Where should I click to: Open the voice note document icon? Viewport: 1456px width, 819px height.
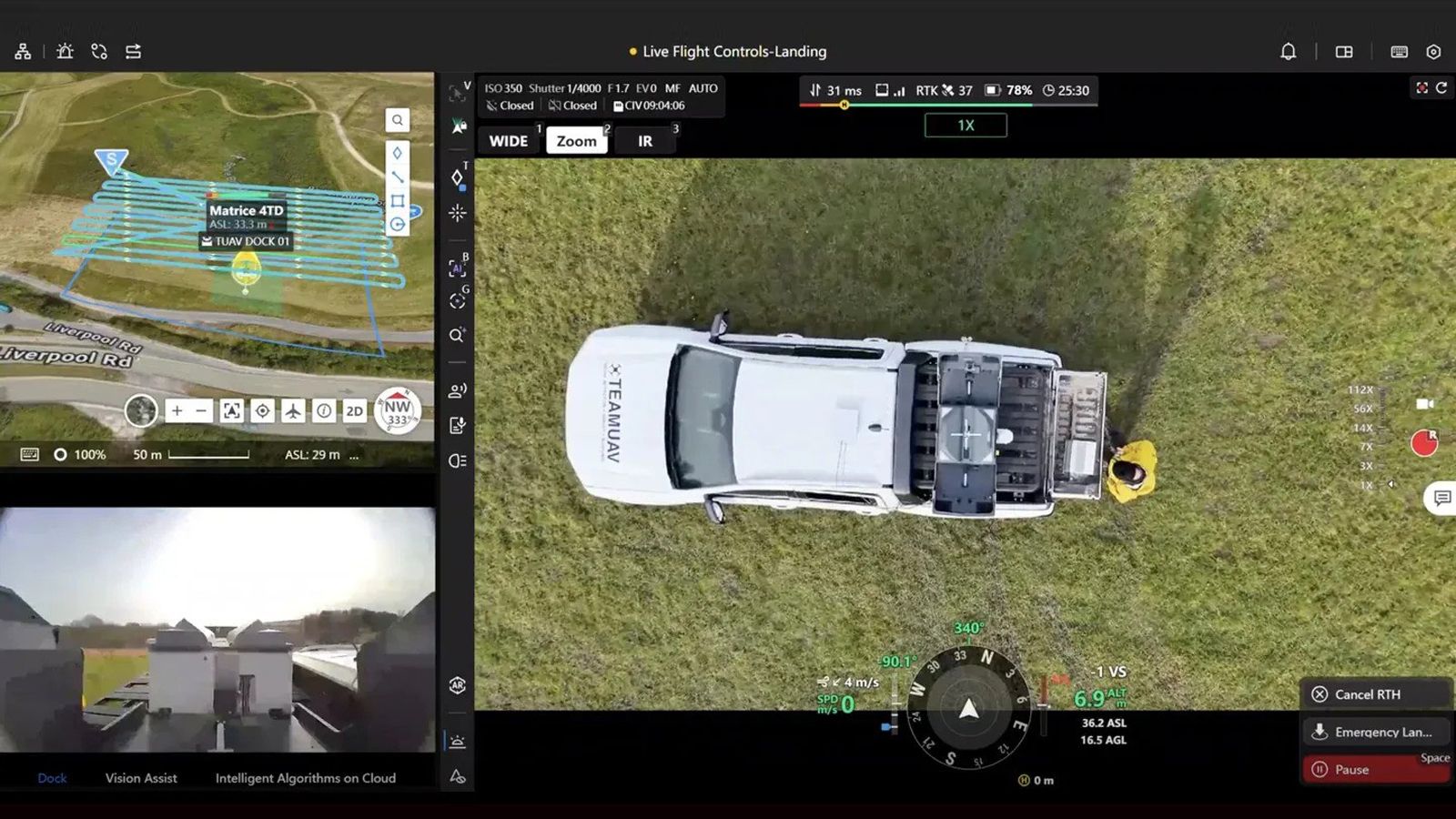pyautogui.click(x=458, y=425)
